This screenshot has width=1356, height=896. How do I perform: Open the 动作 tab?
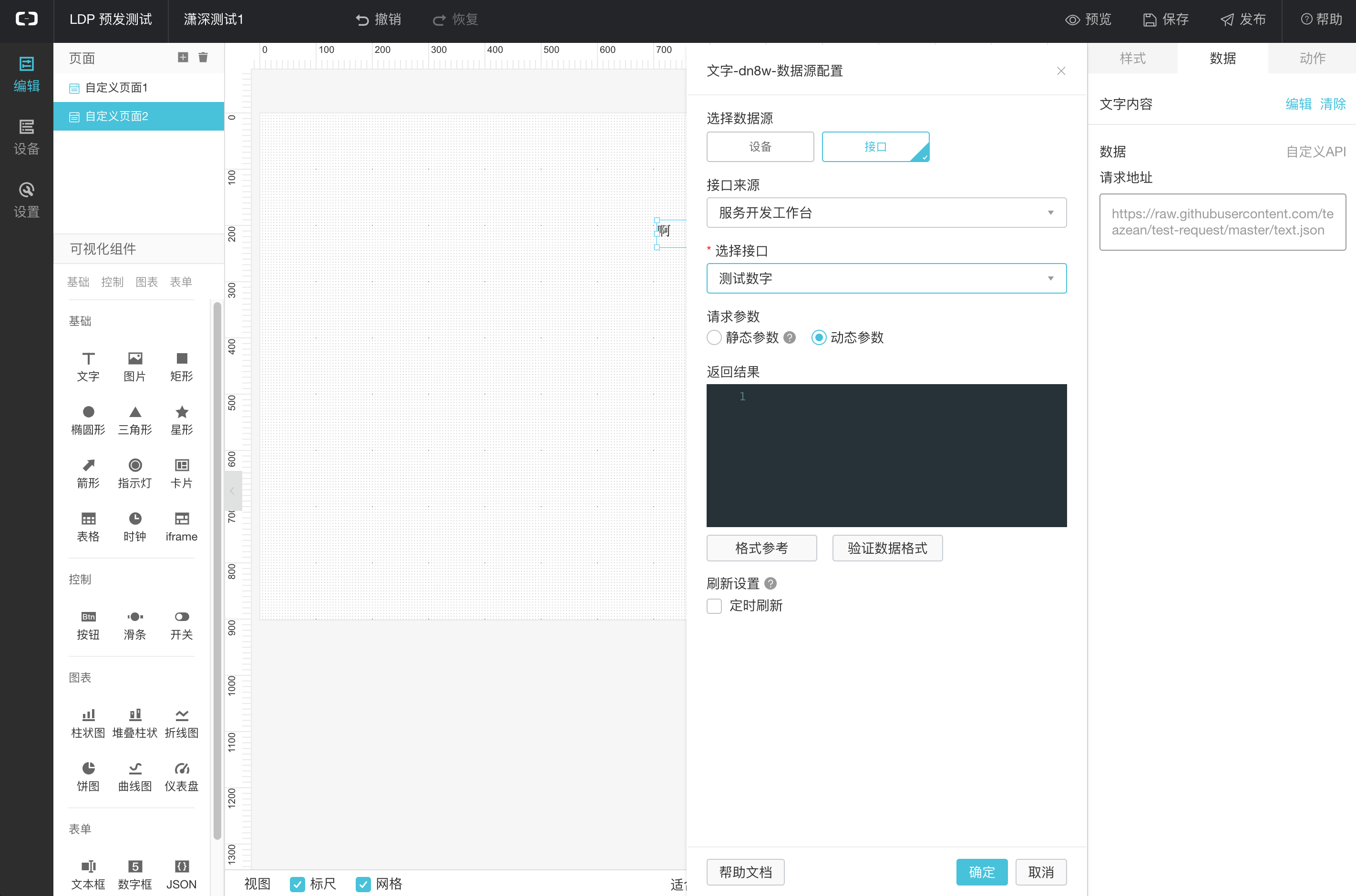1312,58
